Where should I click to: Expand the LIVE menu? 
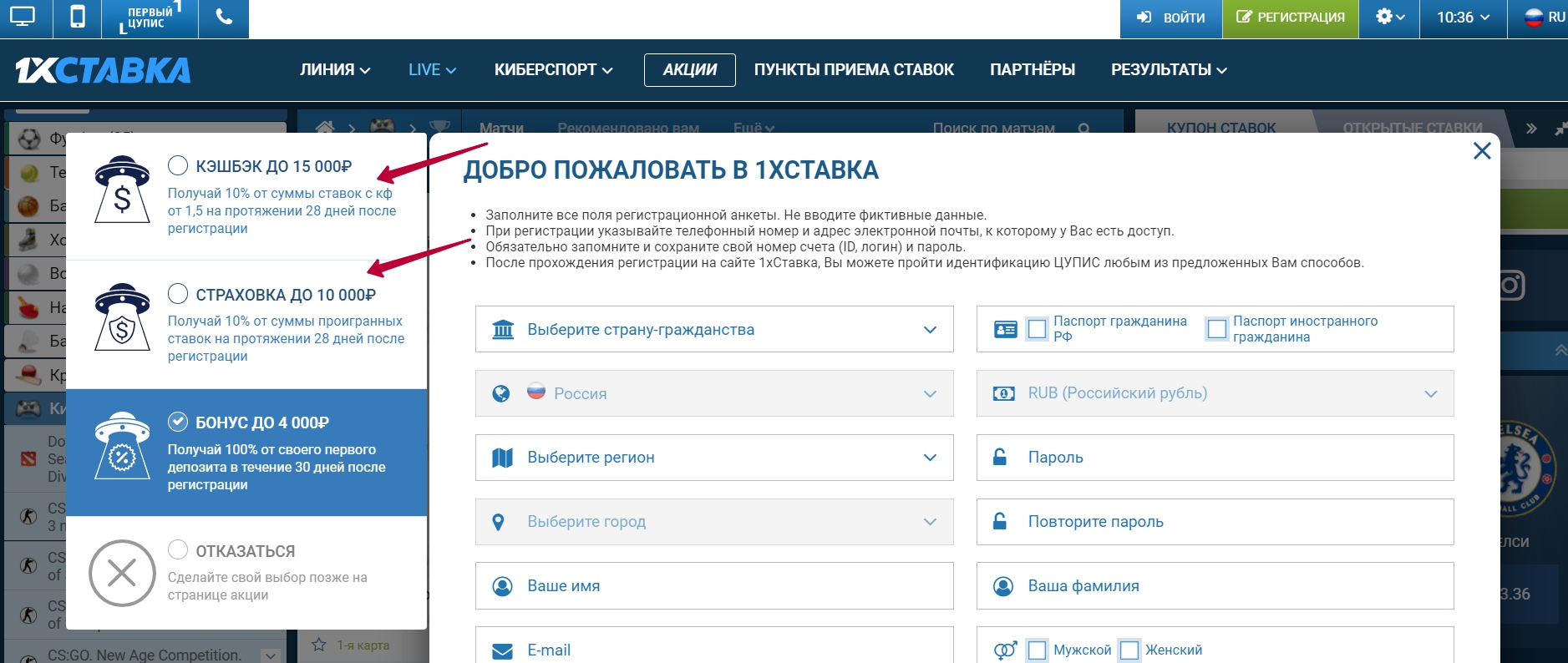pyautogui.click(x=432, y=70)
